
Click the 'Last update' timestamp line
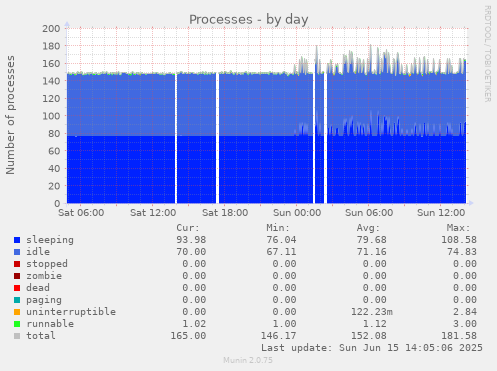(372, 348)
